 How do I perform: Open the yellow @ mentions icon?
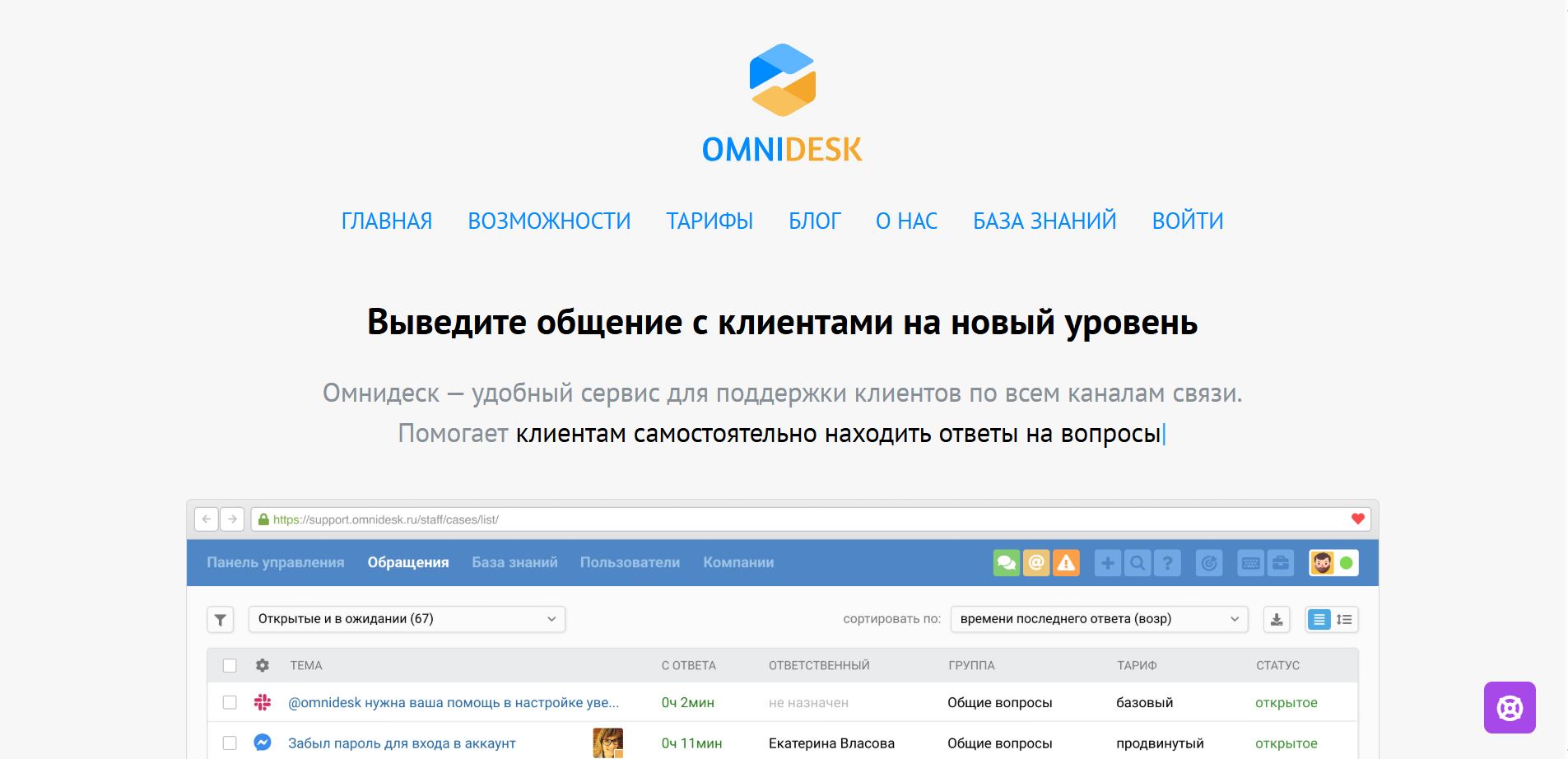pos(1036,563)
